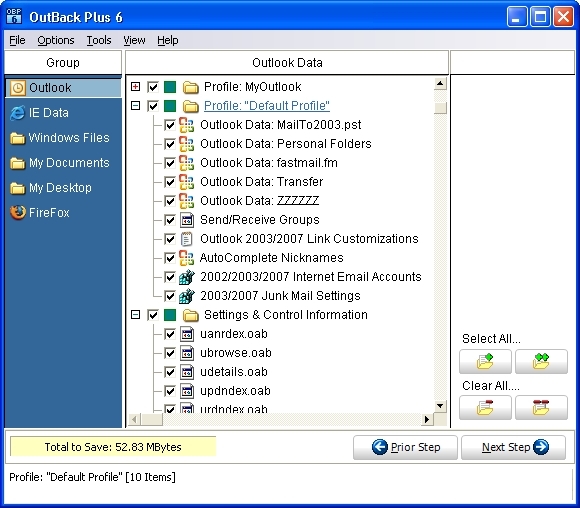Click green swatch beside Profile: MyOutlook
This screenshot has height=508, width=580.
[x=170, y=87]
